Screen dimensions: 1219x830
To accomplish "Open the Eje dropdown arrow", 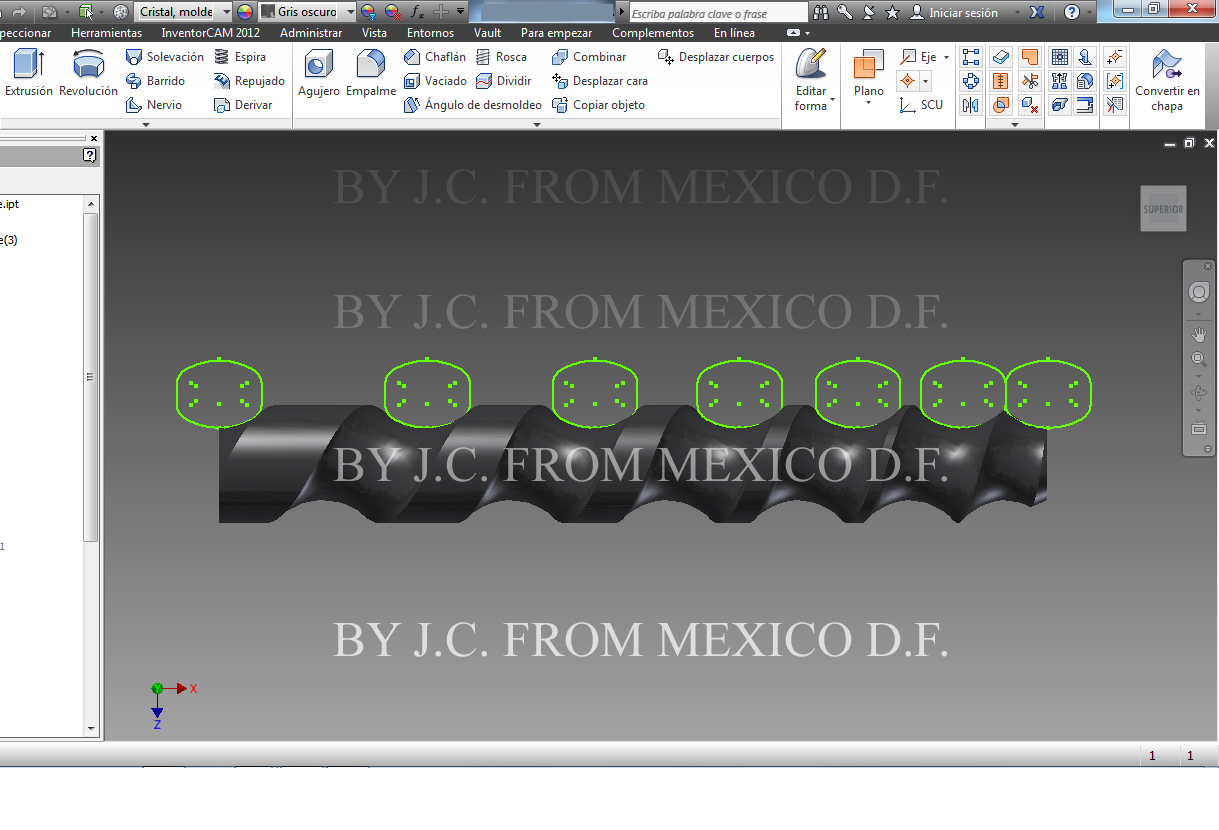I will point(946,57).
